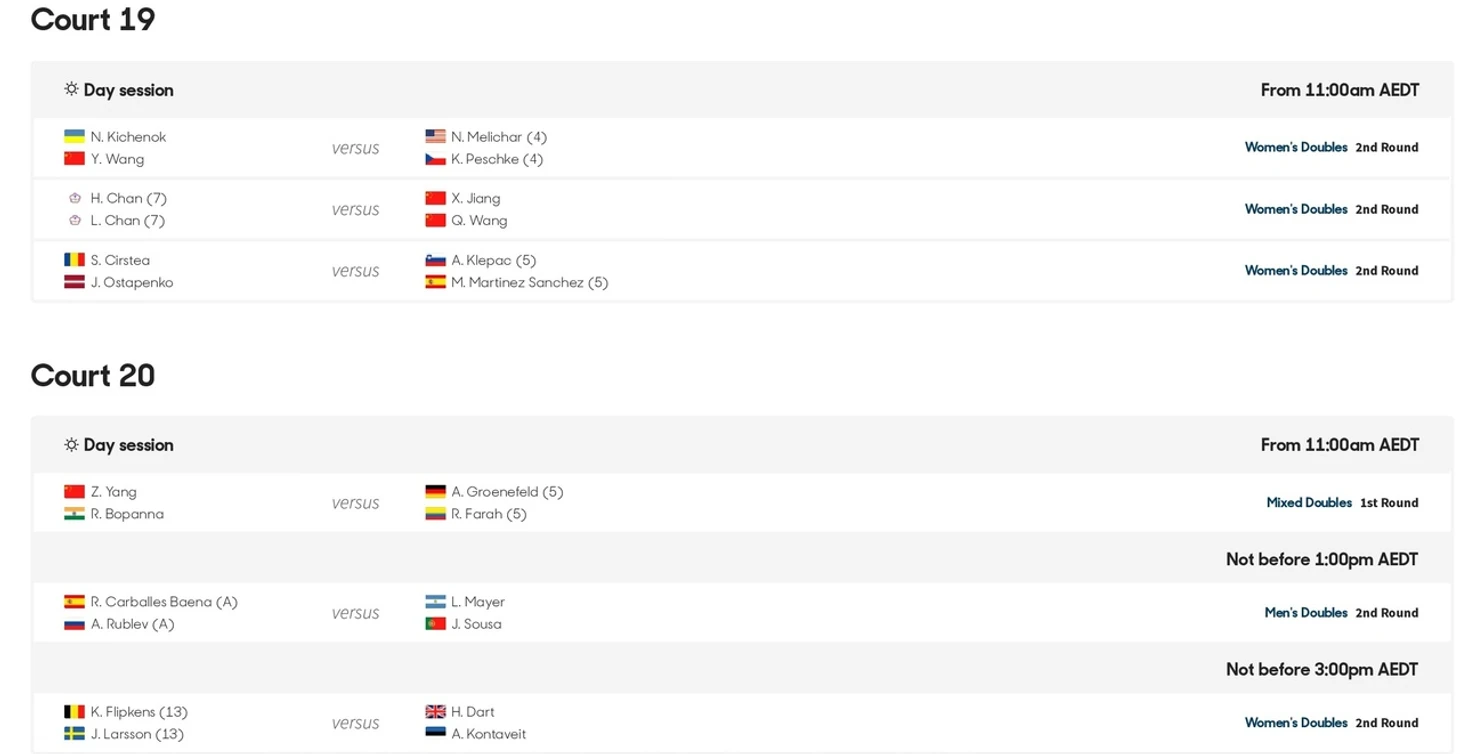Open Men's Doubles link for Rublev match

click(1306, 613)
